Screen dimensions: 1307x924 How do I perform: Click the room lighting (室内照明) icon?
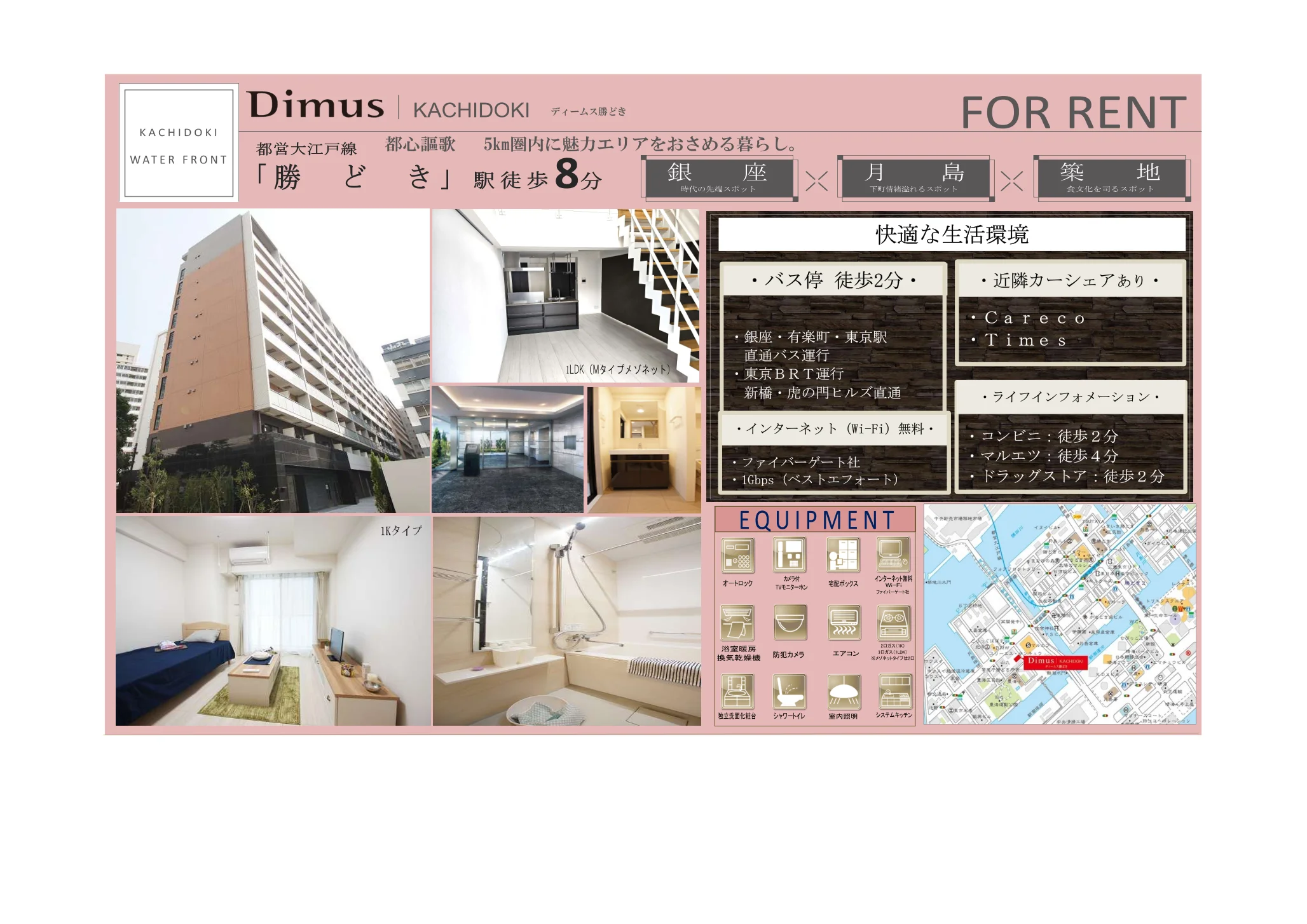coord(844,691)
